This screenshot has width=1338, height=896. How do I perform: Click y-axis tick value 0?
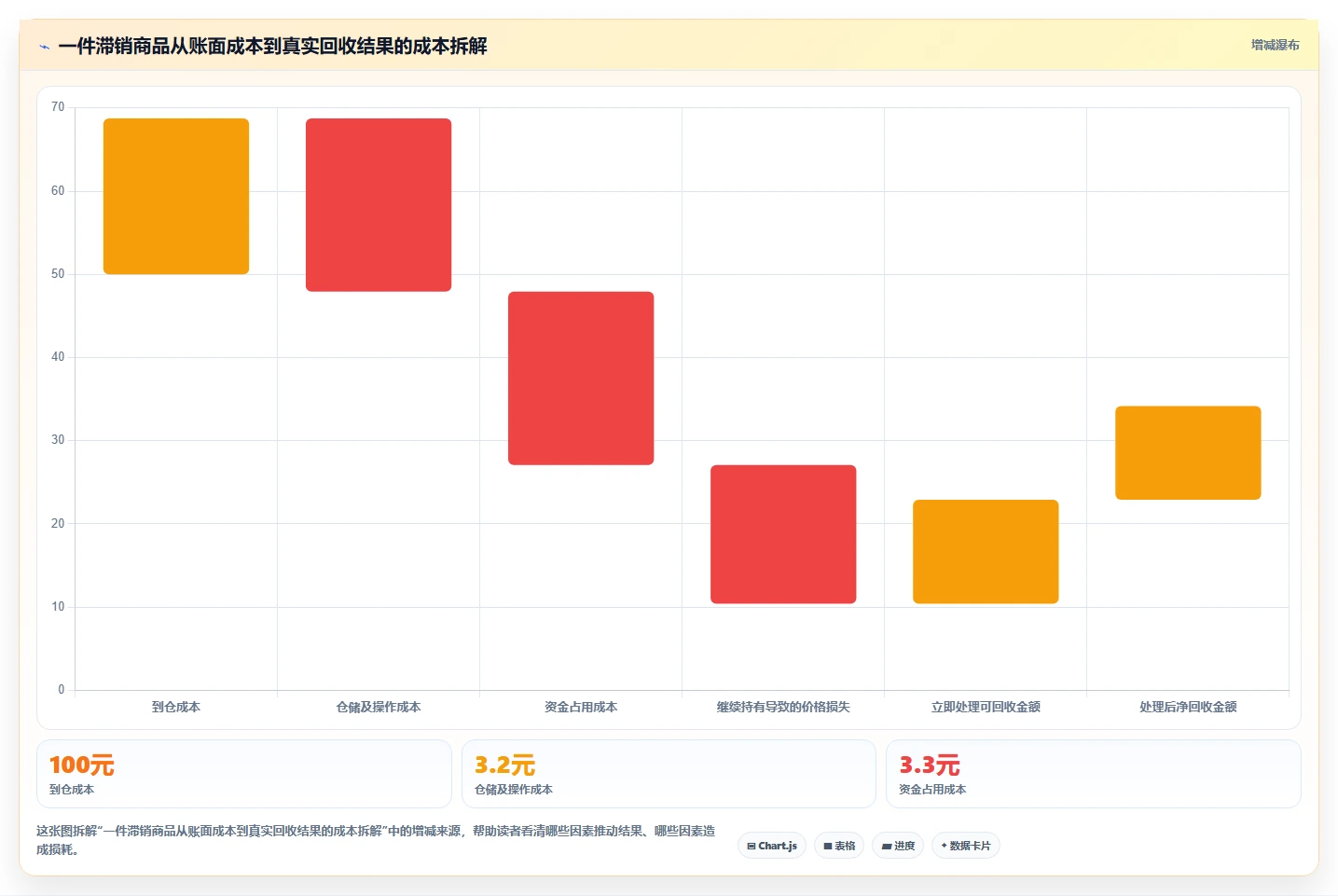tap(62, 690)
